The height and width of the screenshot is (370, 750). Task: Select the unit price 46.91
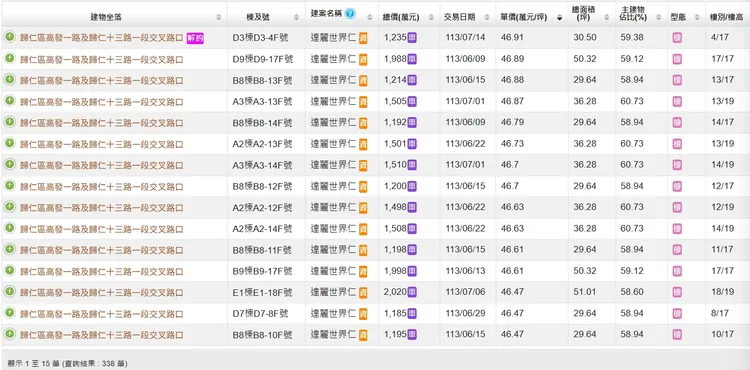pos(512,37)
